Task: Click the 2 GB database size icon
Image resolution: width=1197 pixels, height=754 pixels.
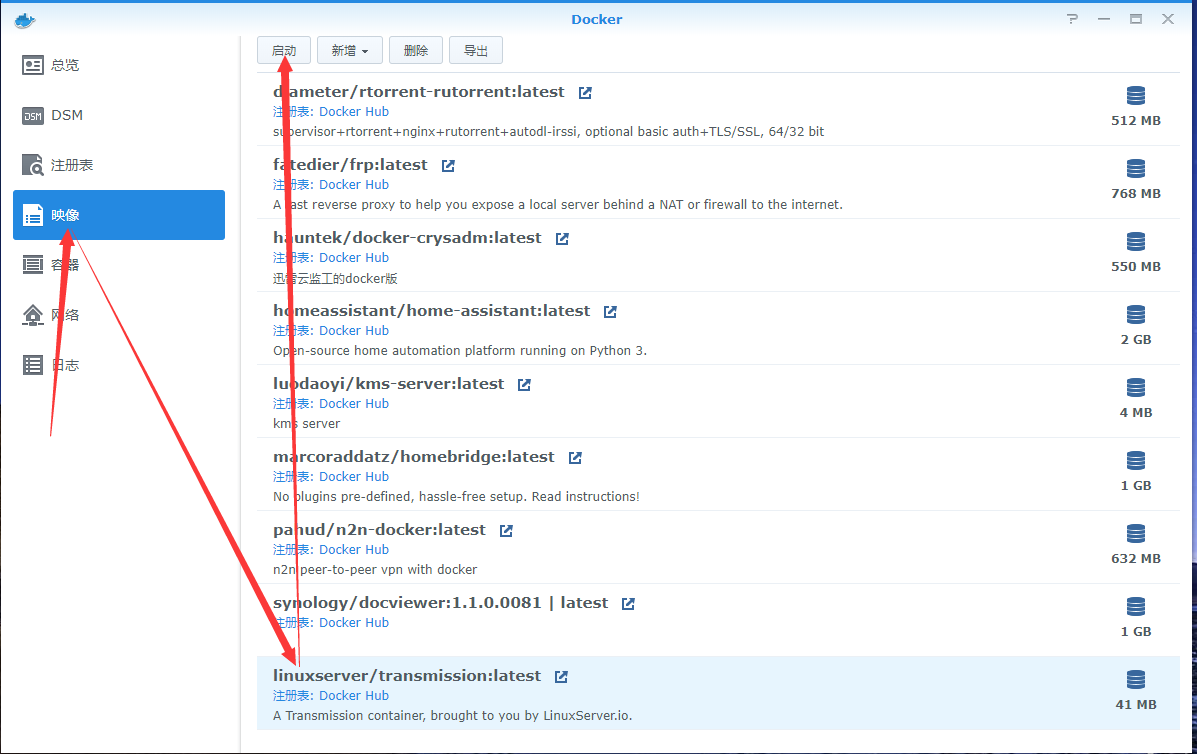Action: click(1136, 314)
